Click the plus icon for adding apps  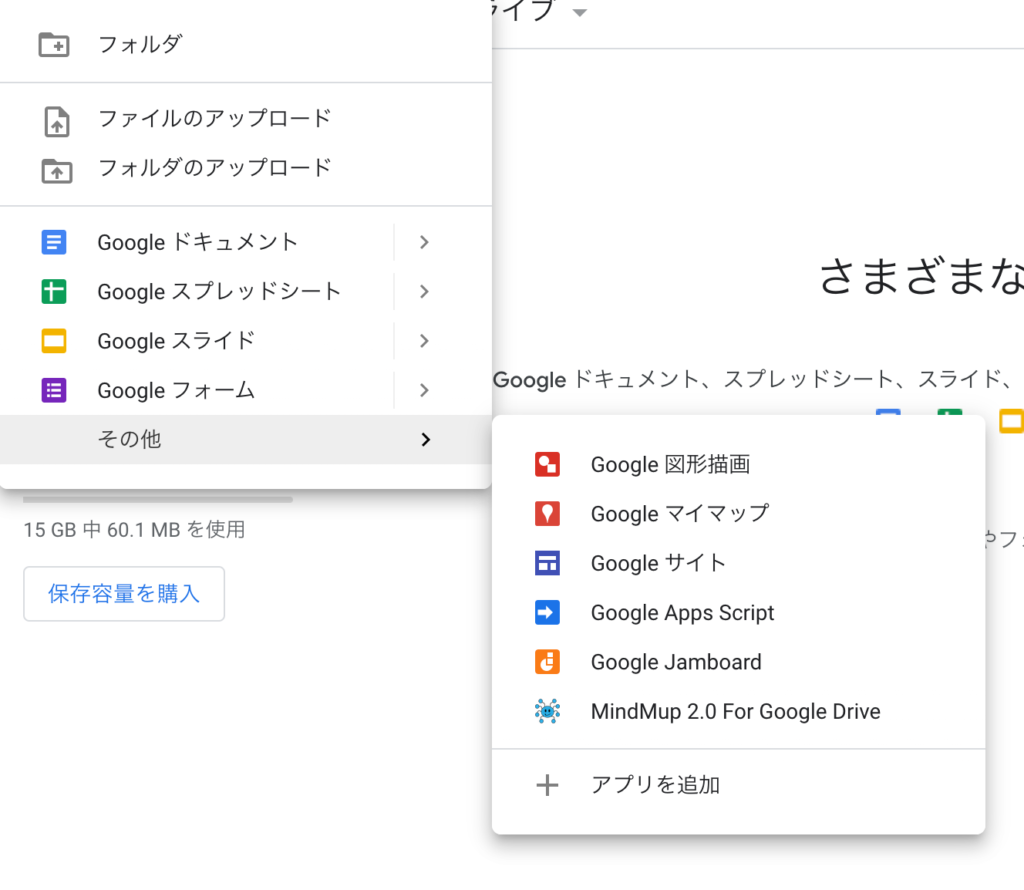547,785
